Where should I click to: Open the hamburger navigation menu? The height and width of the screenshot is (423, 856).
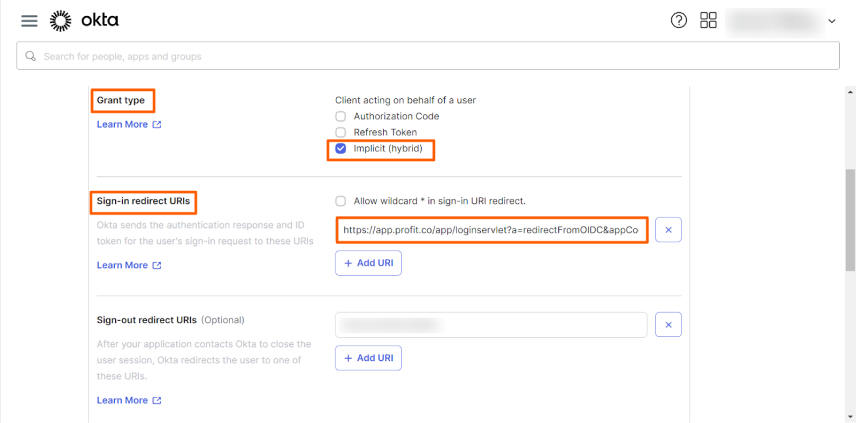[x=29, y=21]
